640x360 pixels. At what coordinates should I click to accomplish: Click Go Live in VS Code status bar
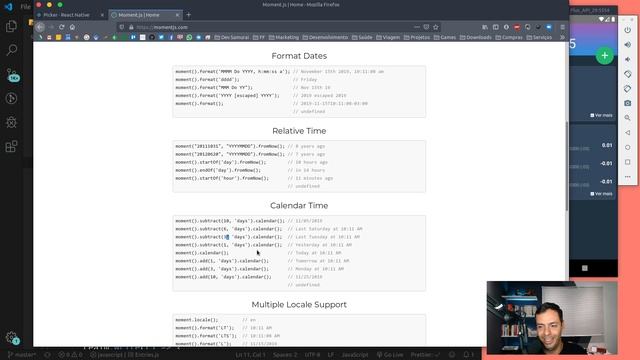390,355
